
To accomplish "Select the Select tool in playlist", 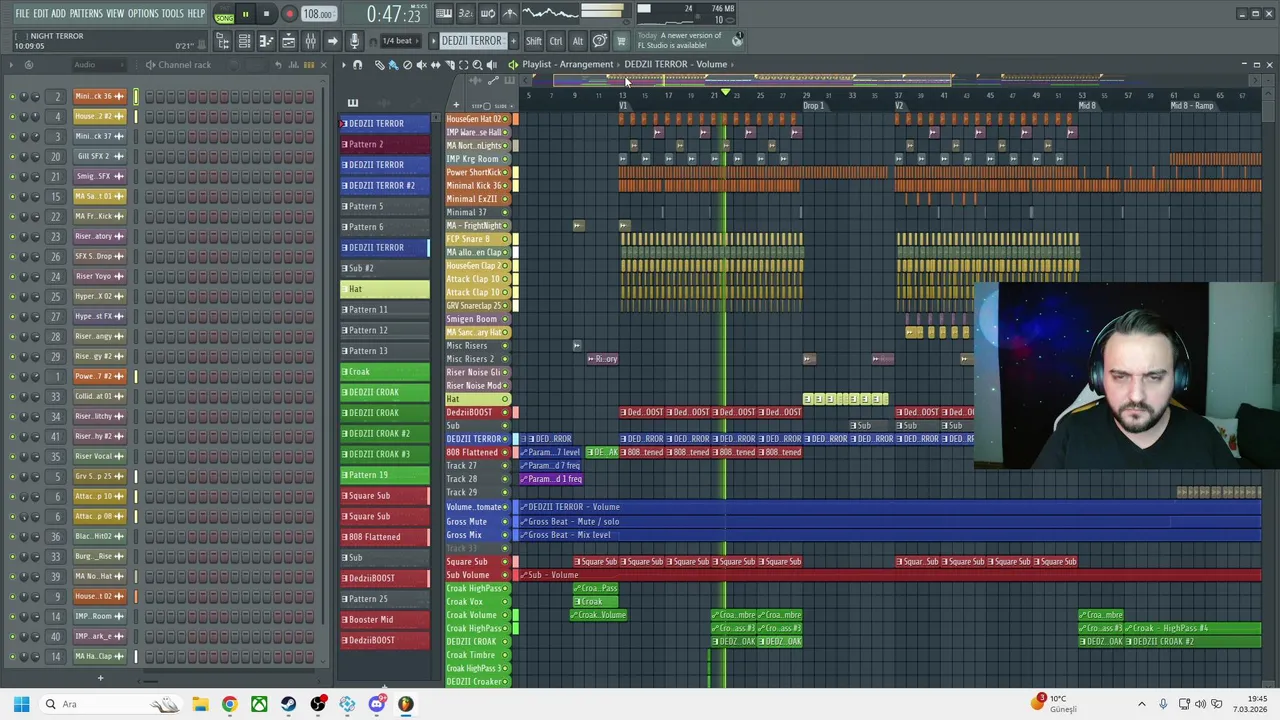I will click(x=463, y=65).
